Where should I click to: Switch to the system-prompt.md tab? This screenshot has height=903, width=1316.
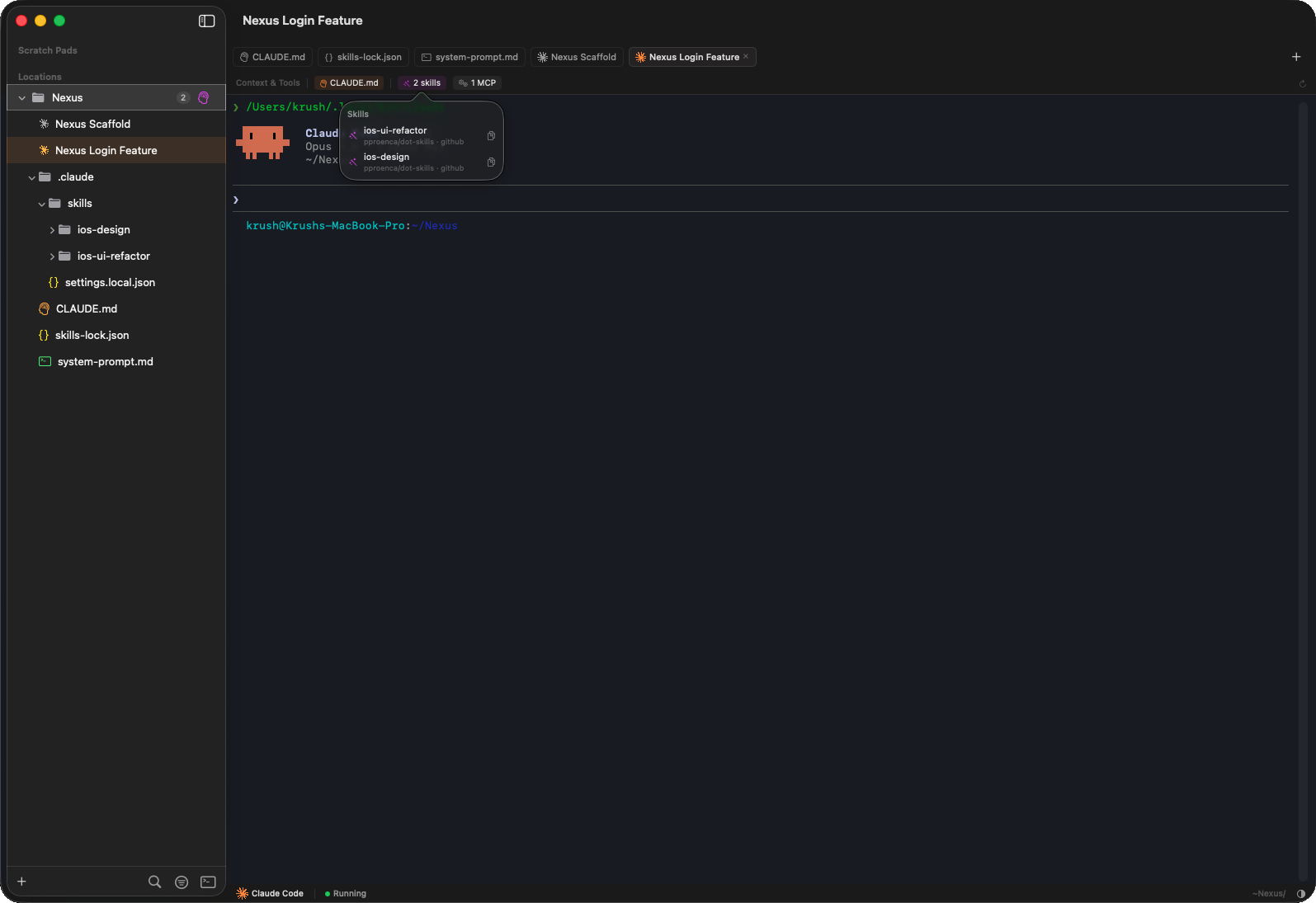(469, 57)
